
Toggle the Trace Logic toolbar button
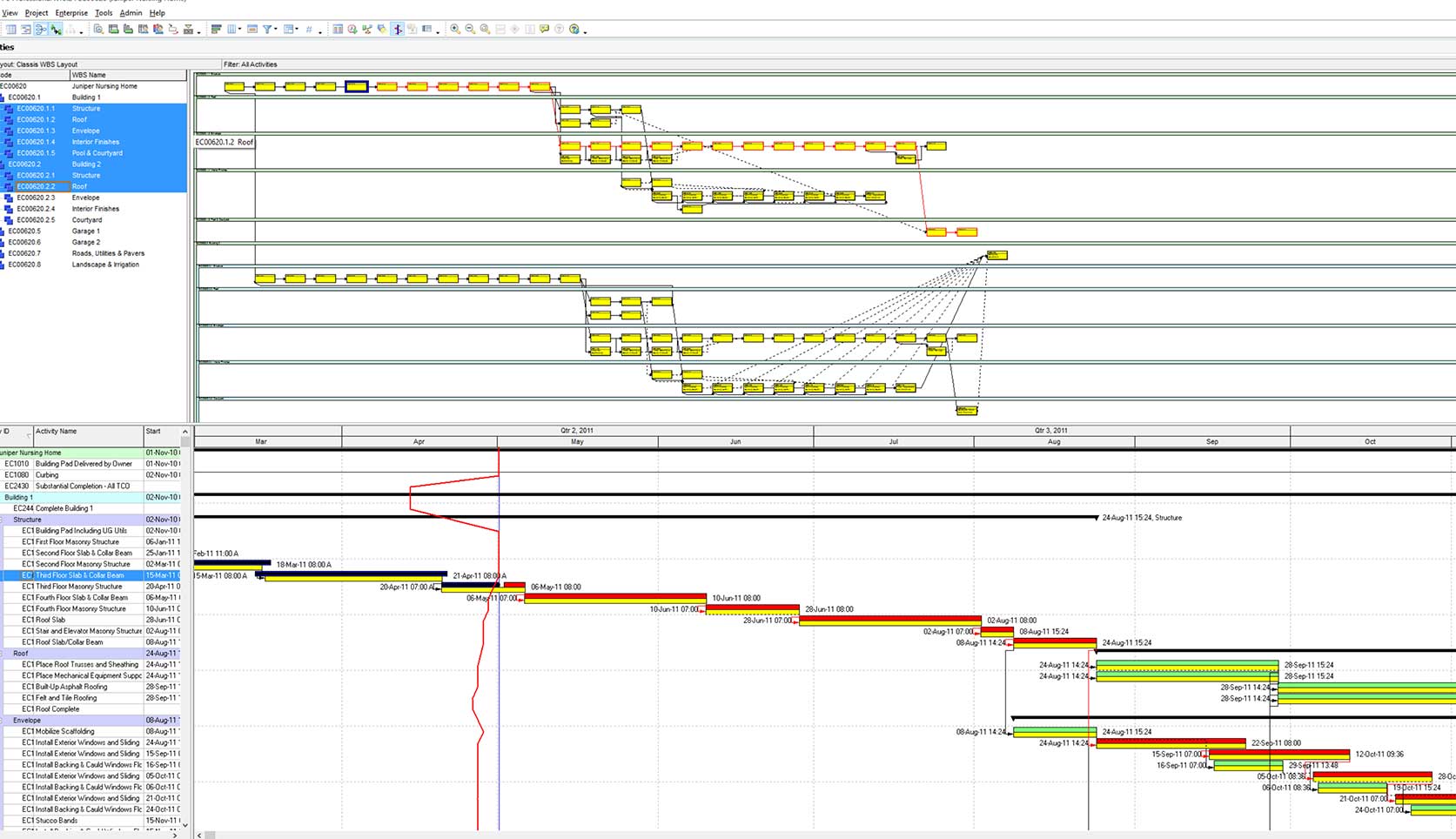[56, 29]
